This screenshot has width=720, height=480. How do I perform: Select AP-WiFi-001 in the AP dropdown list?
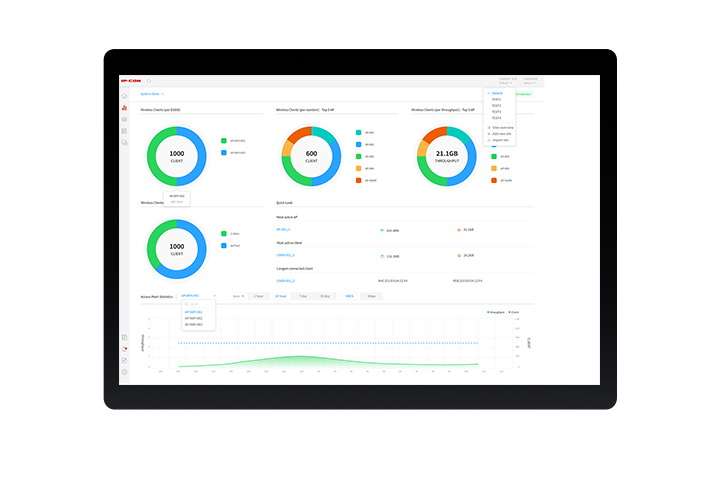click(x=193, y=312)
